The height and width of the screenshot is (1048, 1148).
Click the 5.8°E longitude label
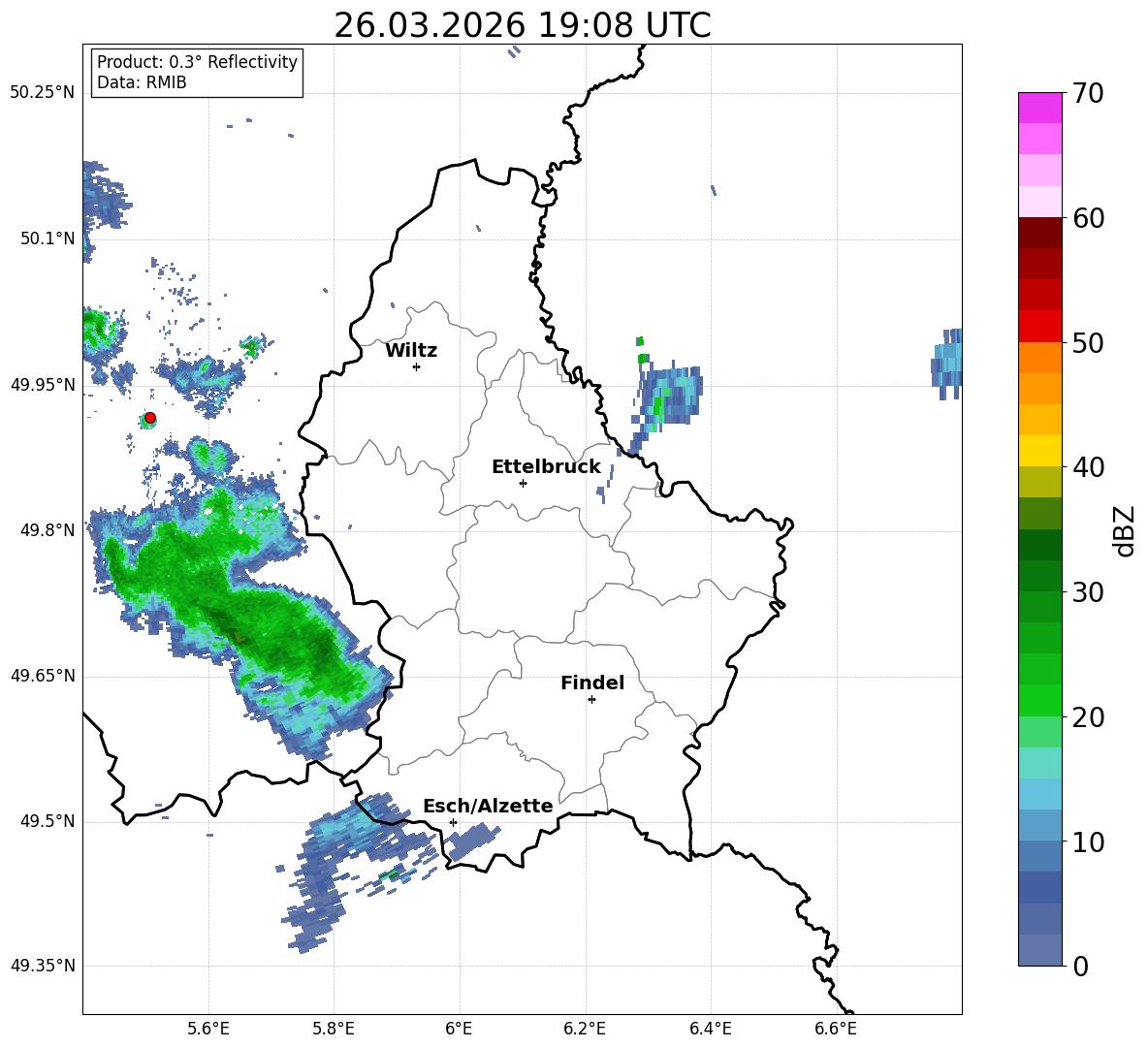tap(334, 1030)
